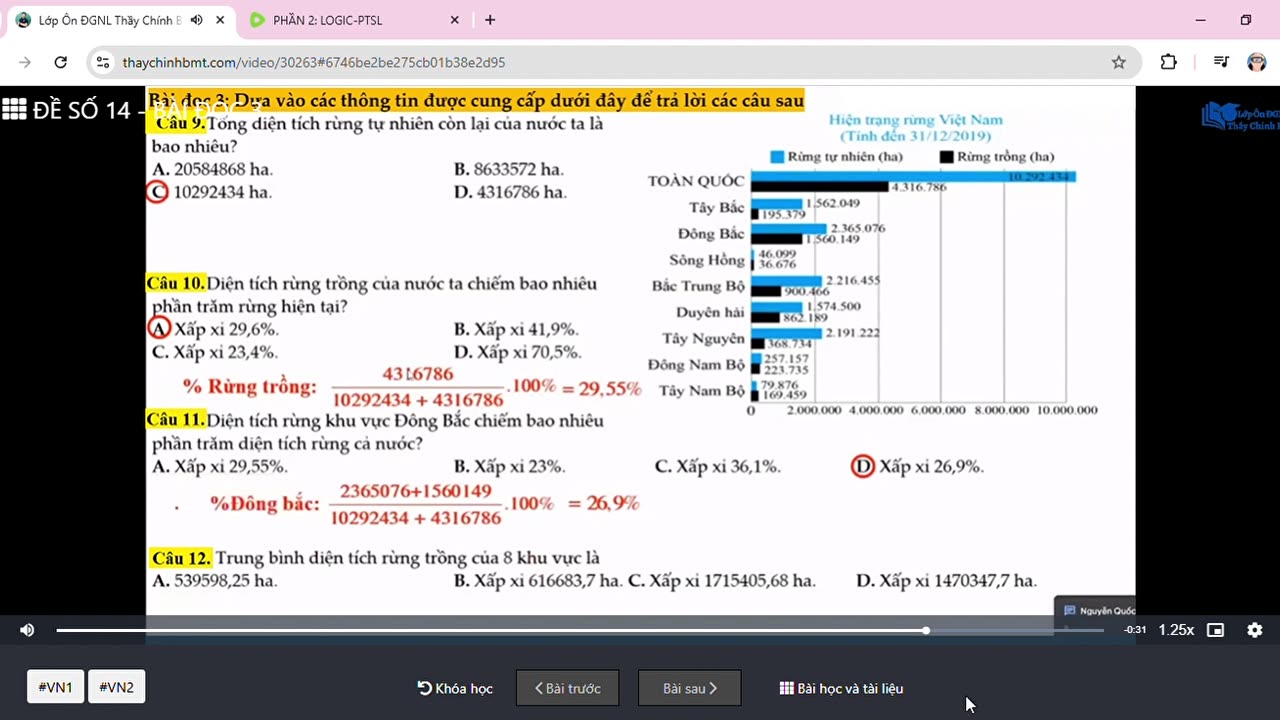1280x720 pixels.
Task: View site information icon in address bar
Action: point(103,62)
